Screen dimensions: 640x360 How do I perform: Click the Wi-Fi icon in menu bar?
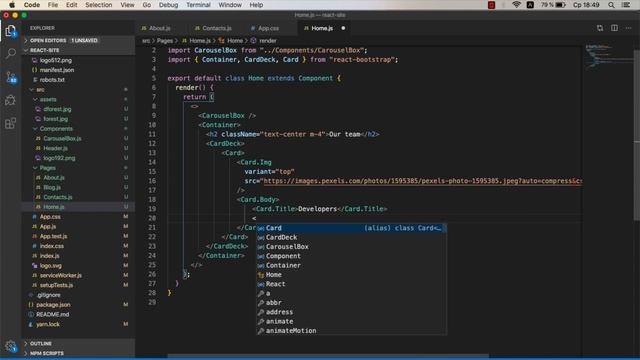click(x=516, y=5)
